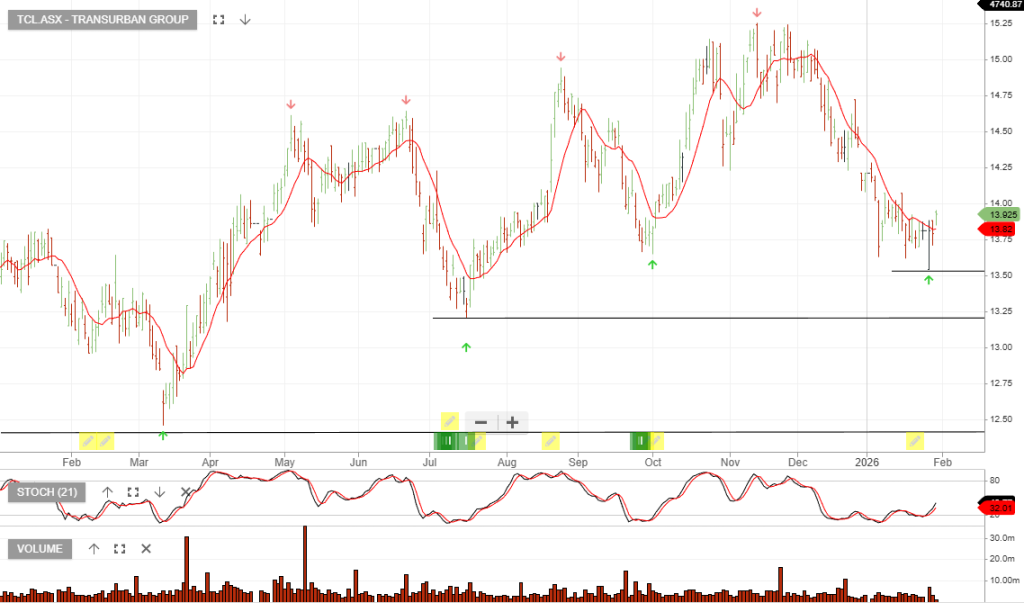The width and height of the screenshot is (1024, 603).
Task: Open the pencil note above the zoom-out button
Action: click(450, 421)
